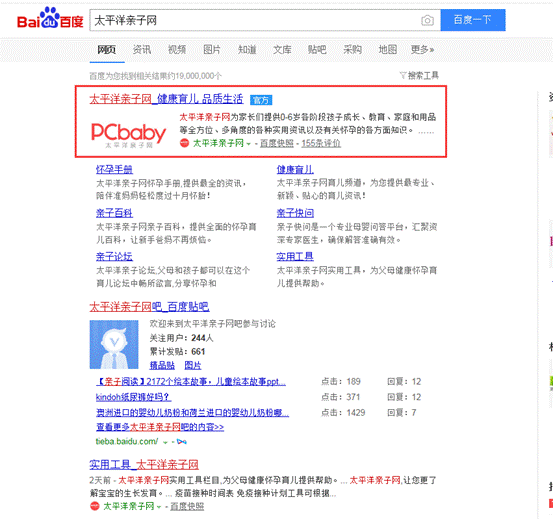Select the result count text 约19,000,000个

click(x=194, y=76)
